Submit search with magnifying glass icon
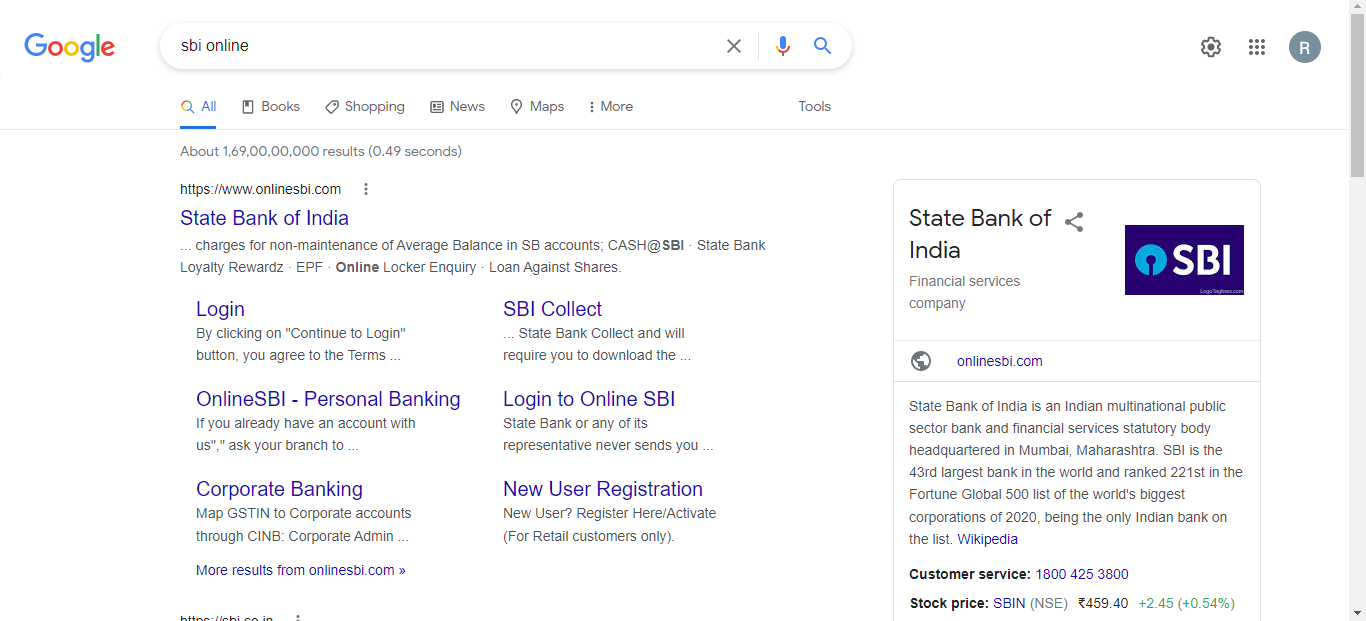The width and height of the screenshot is (1366, 621). pos(822,46)
